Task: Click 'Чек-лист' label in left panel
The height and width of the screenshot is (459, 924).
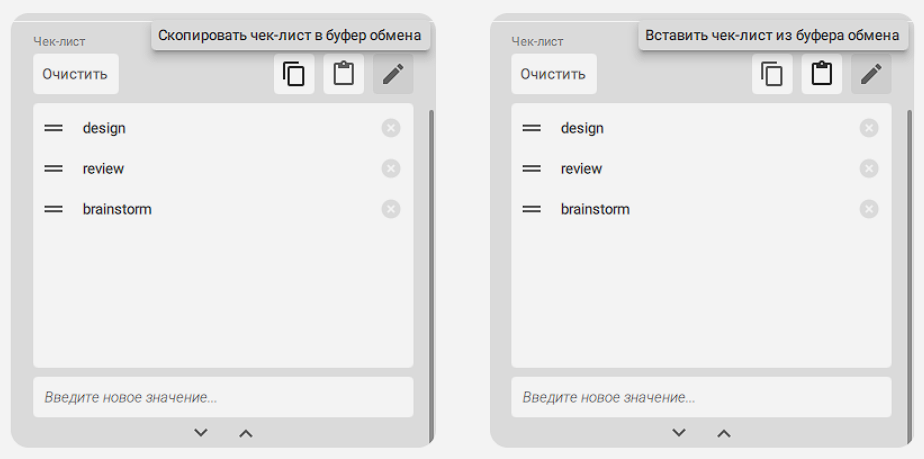Action: (x=59, y=42)
